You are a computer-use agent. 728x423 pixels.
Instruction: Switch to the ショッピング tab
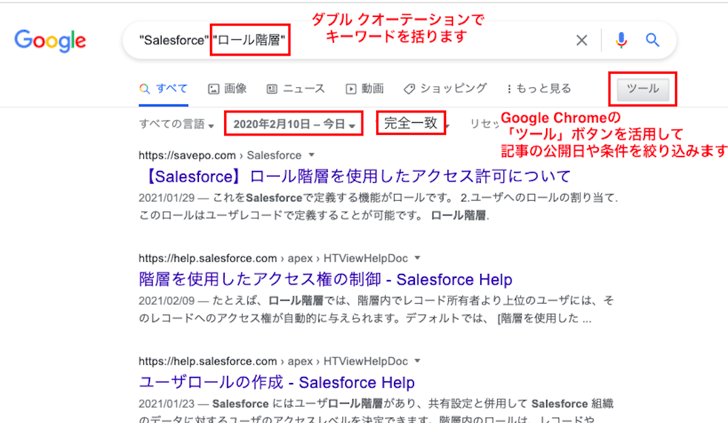click(445, 89)
